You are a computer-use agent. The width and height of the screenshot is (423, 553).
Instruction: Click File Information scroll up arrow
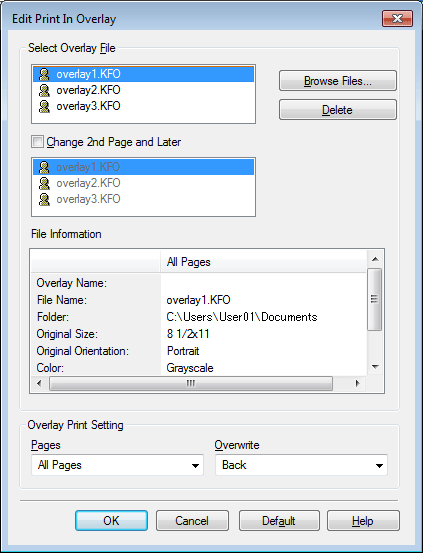click(375, 259)
